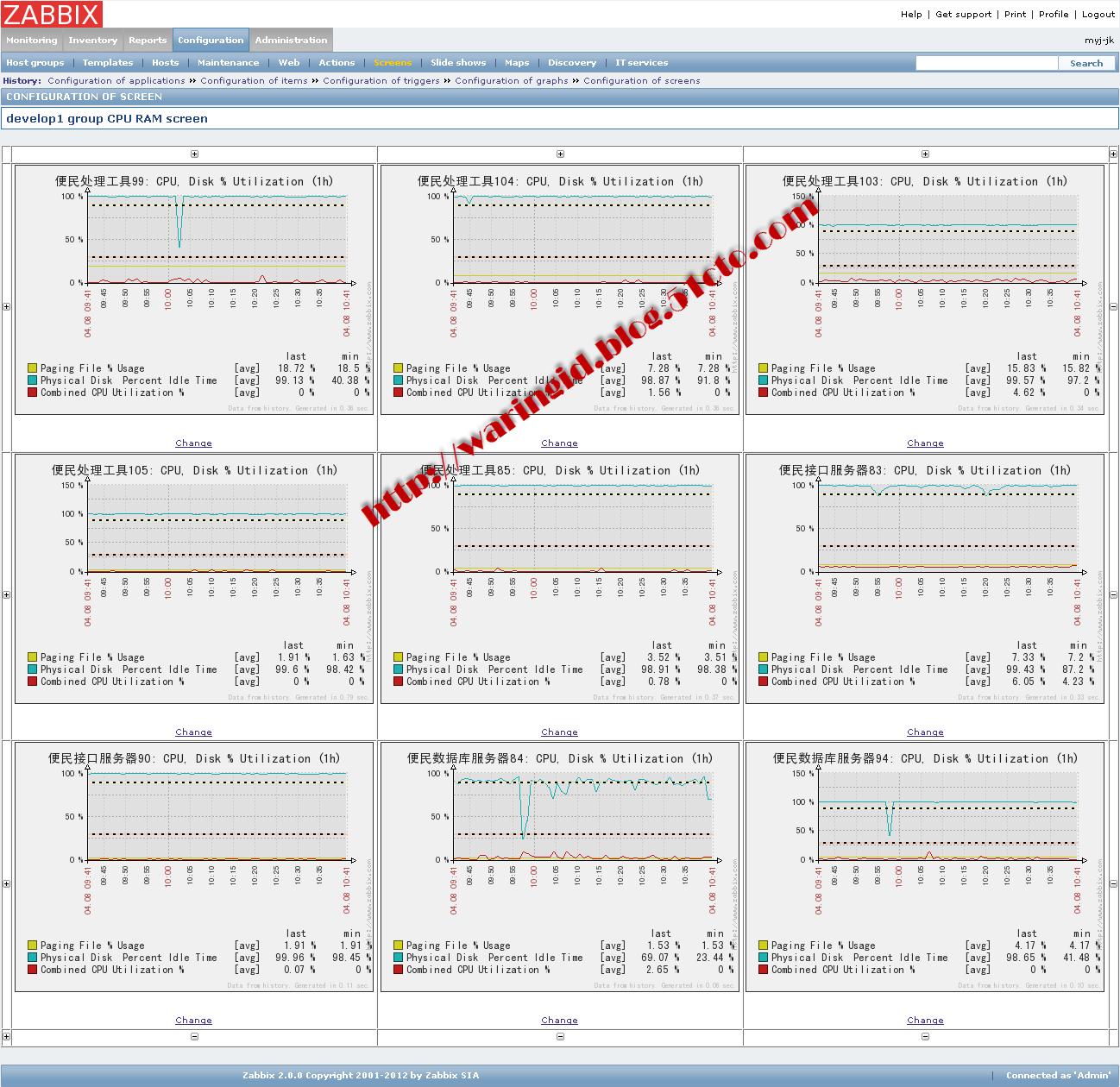Click the Get support link
Screen dimensions: 1120x1087
(x=964, y=15)
